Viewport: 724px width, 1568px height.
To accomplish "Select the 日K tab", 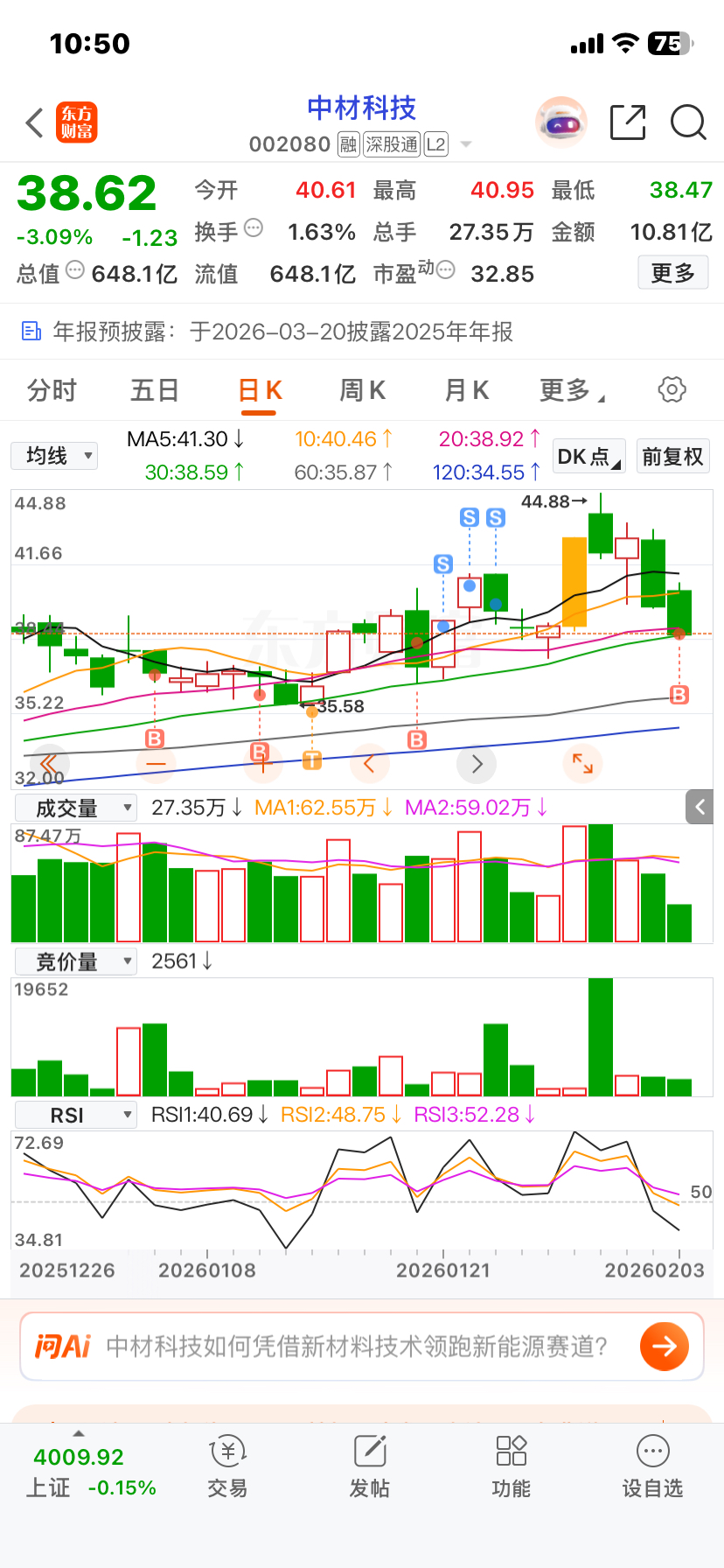I will [260, 390].
